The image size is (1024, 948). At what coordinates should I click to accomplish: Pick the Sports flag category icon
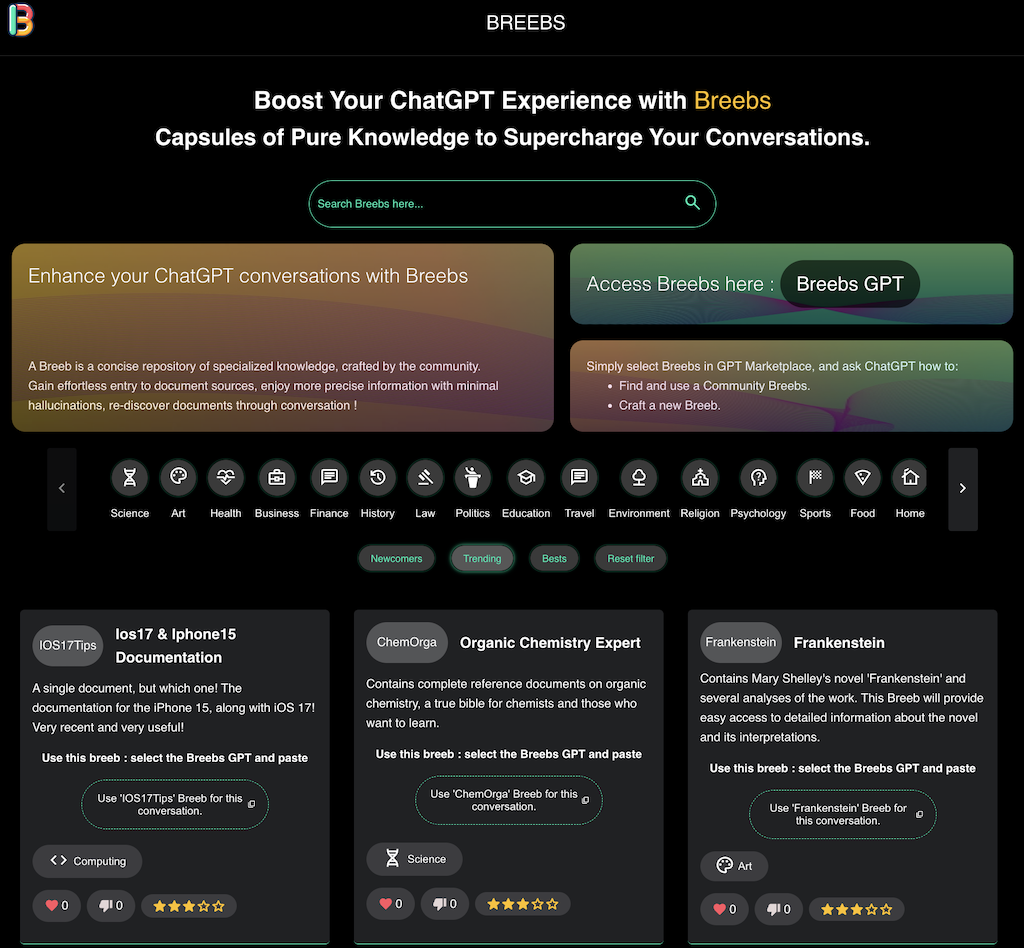[x=815, y=478]
